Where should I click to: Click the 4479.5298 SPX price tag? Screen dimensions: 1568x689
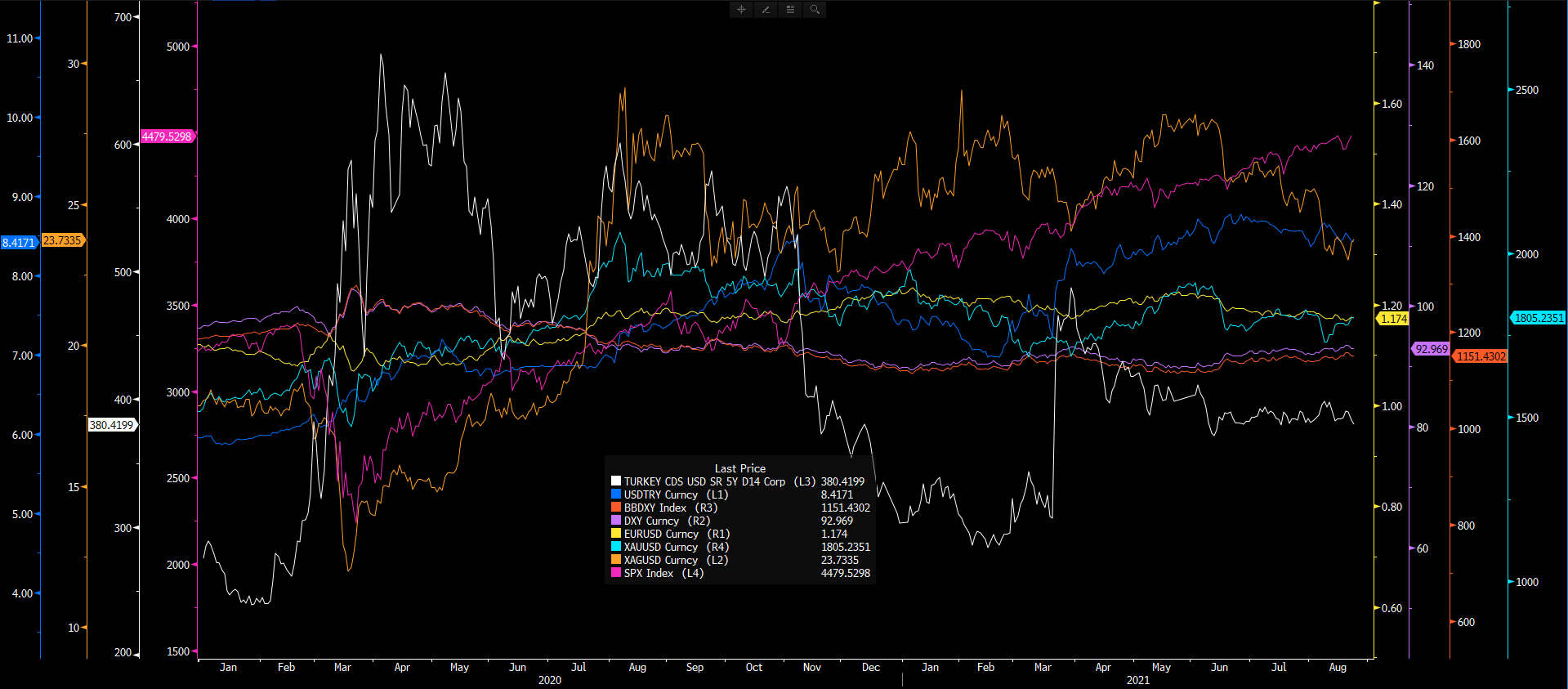click(x=167, y=136)
